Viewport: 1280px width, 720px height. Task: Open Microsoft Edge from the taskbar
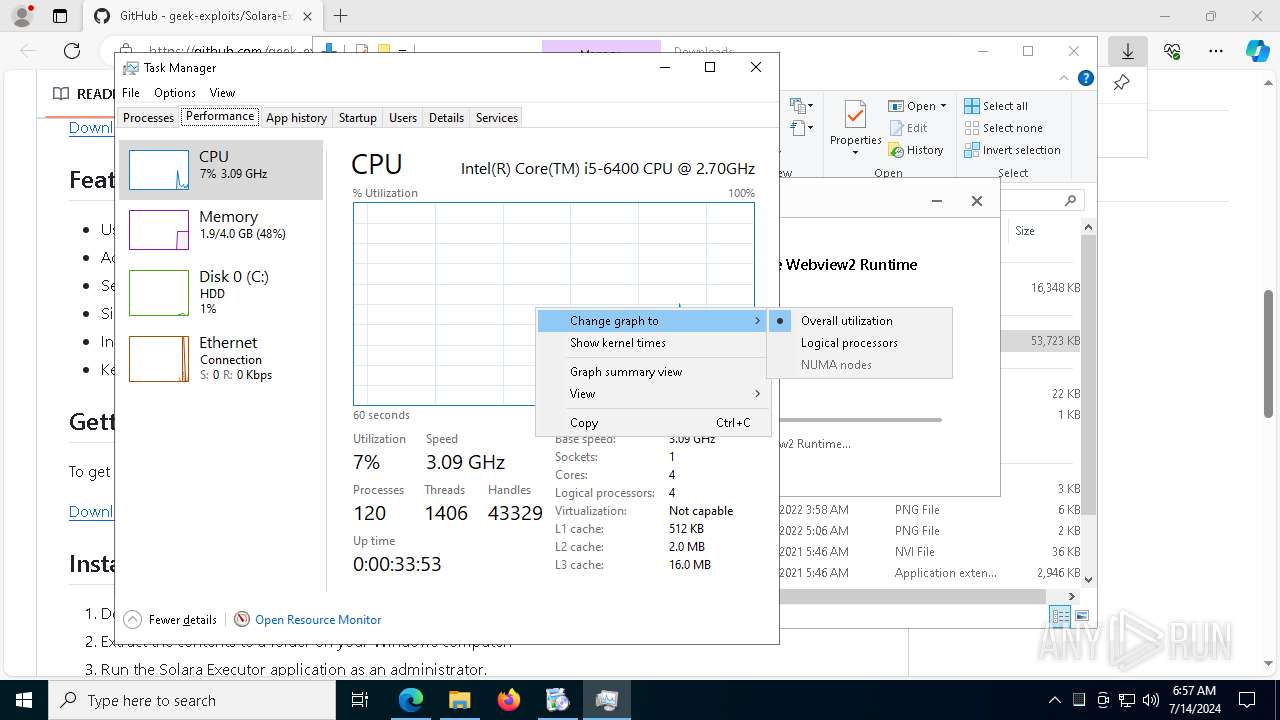tap(411, 700)
